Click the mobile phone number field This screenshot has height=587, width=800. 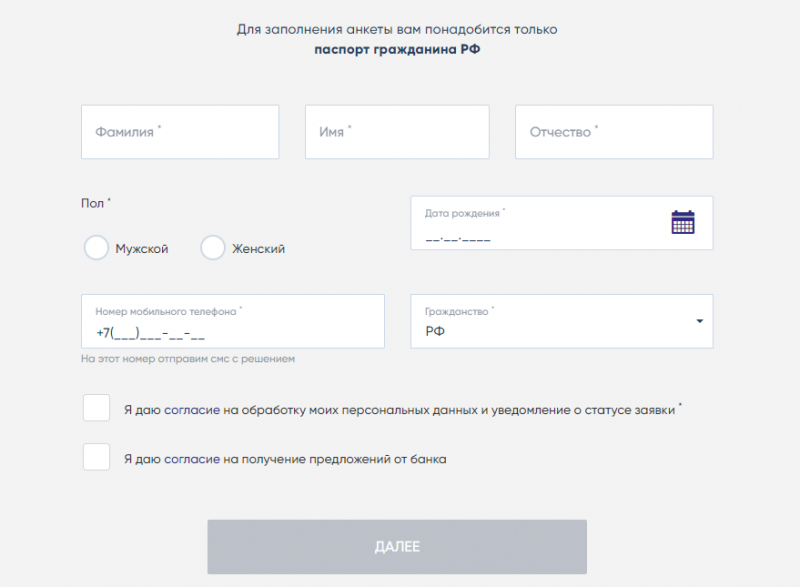233,321
